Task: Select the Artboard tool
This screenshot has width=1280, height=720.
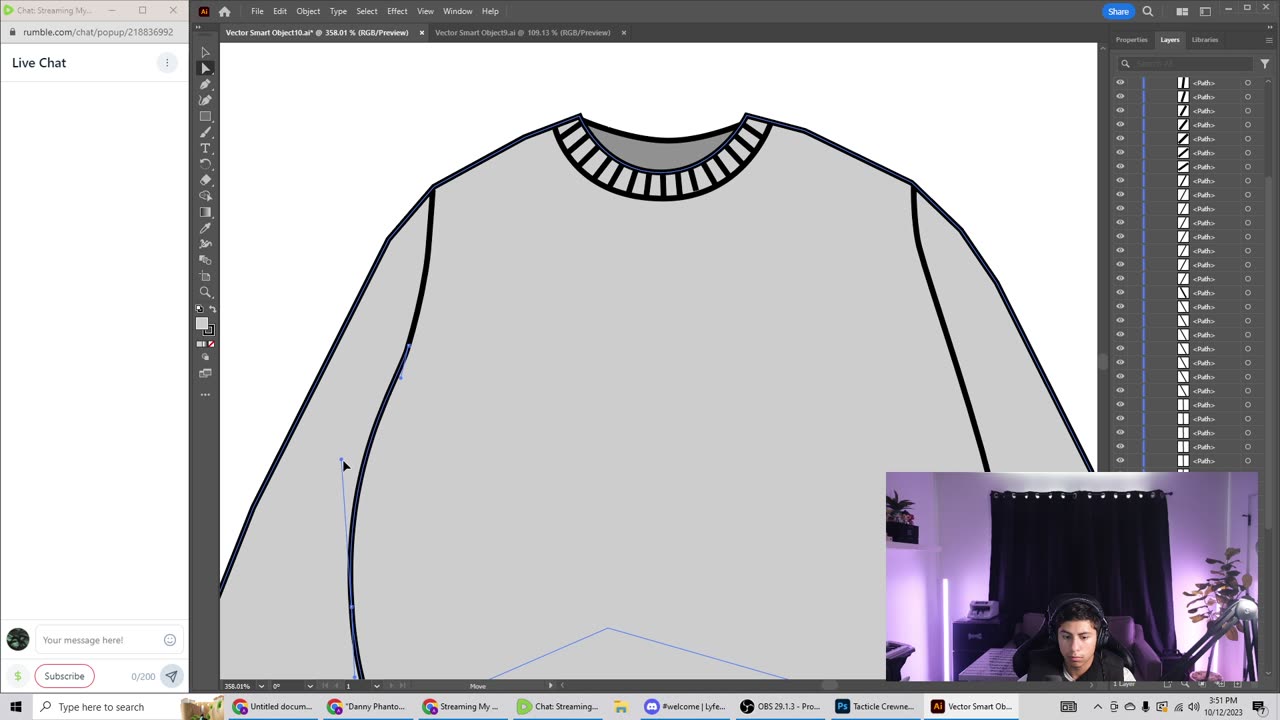Action: point(205,276)
